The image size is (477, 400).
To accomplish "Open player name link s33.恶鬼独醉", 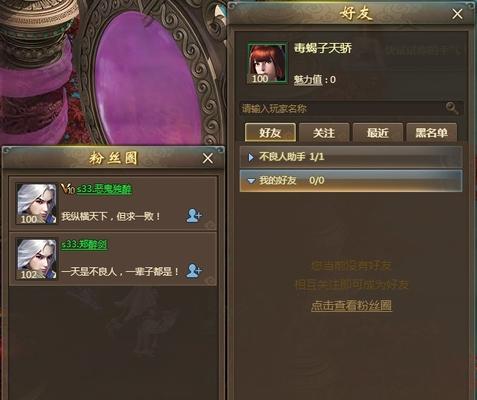I will coord(104,189).
